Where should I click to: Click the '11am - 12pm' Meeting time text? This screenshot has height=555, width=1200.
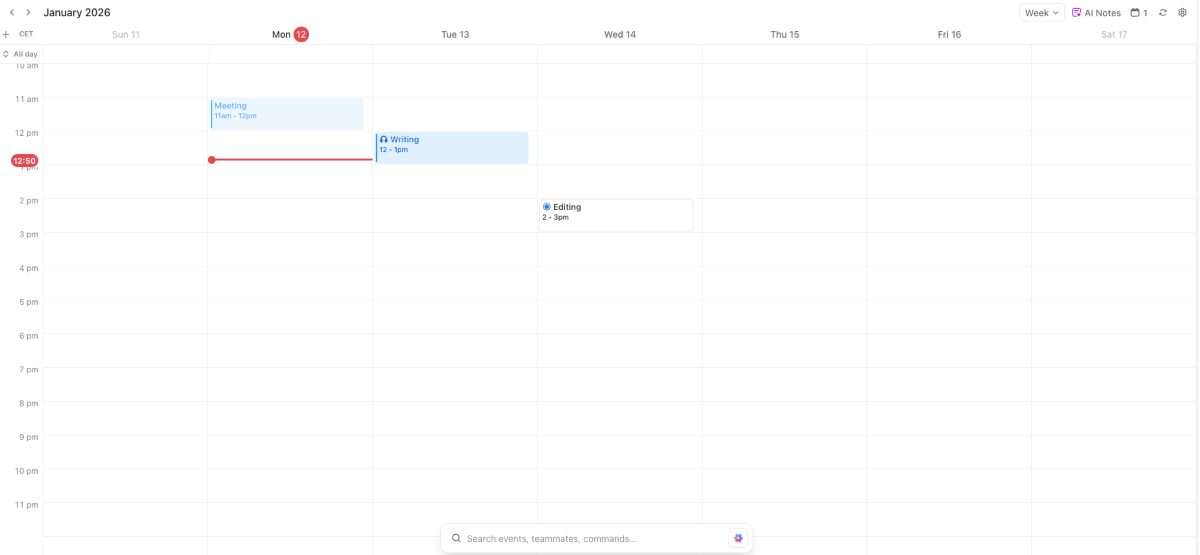point(235,116)
